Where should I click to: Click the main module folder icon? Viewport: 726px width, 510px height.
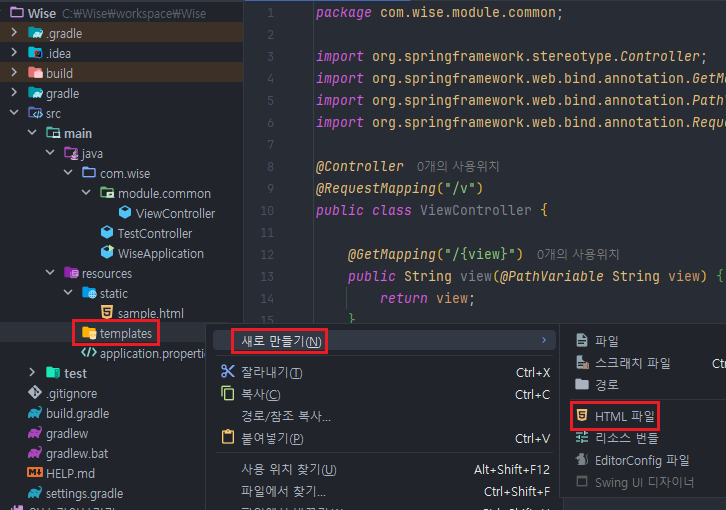point(53,133)
